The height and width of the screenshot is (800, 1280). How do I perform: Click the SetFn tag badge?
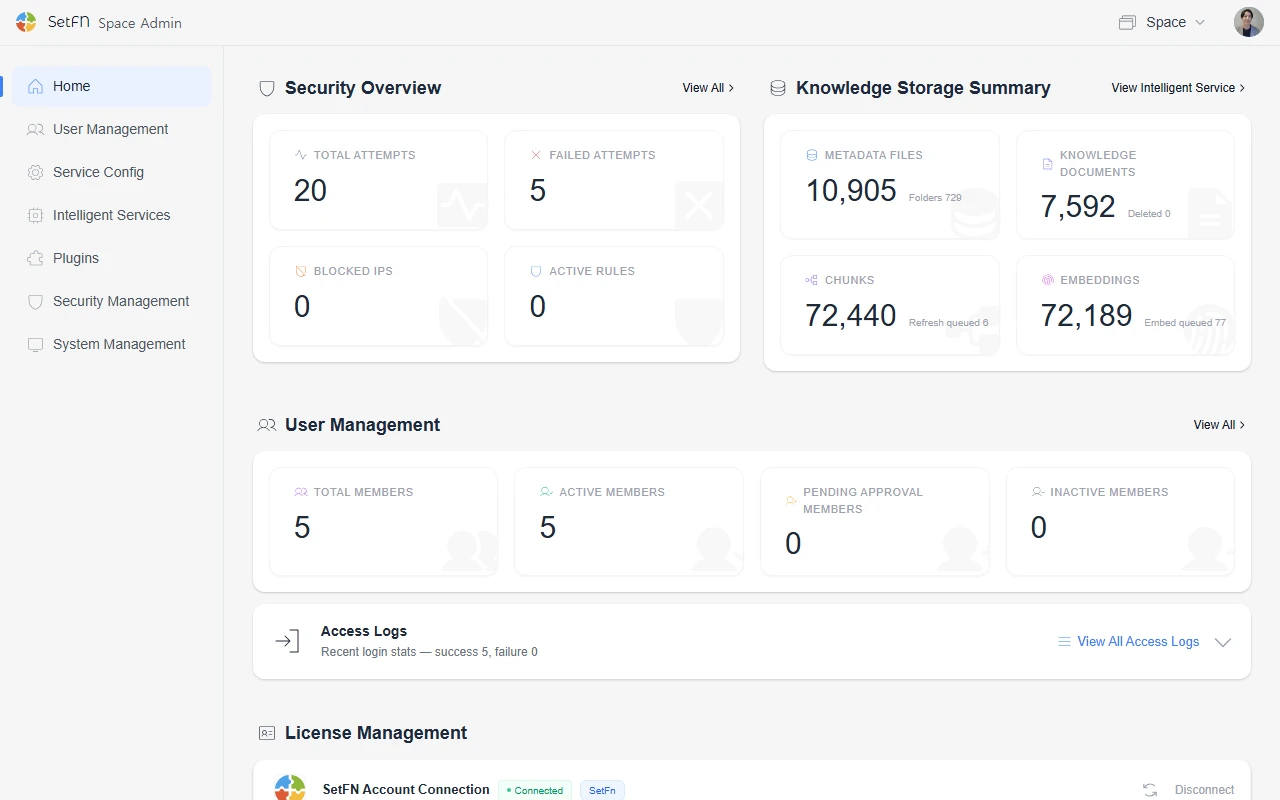tap(602, 790)
